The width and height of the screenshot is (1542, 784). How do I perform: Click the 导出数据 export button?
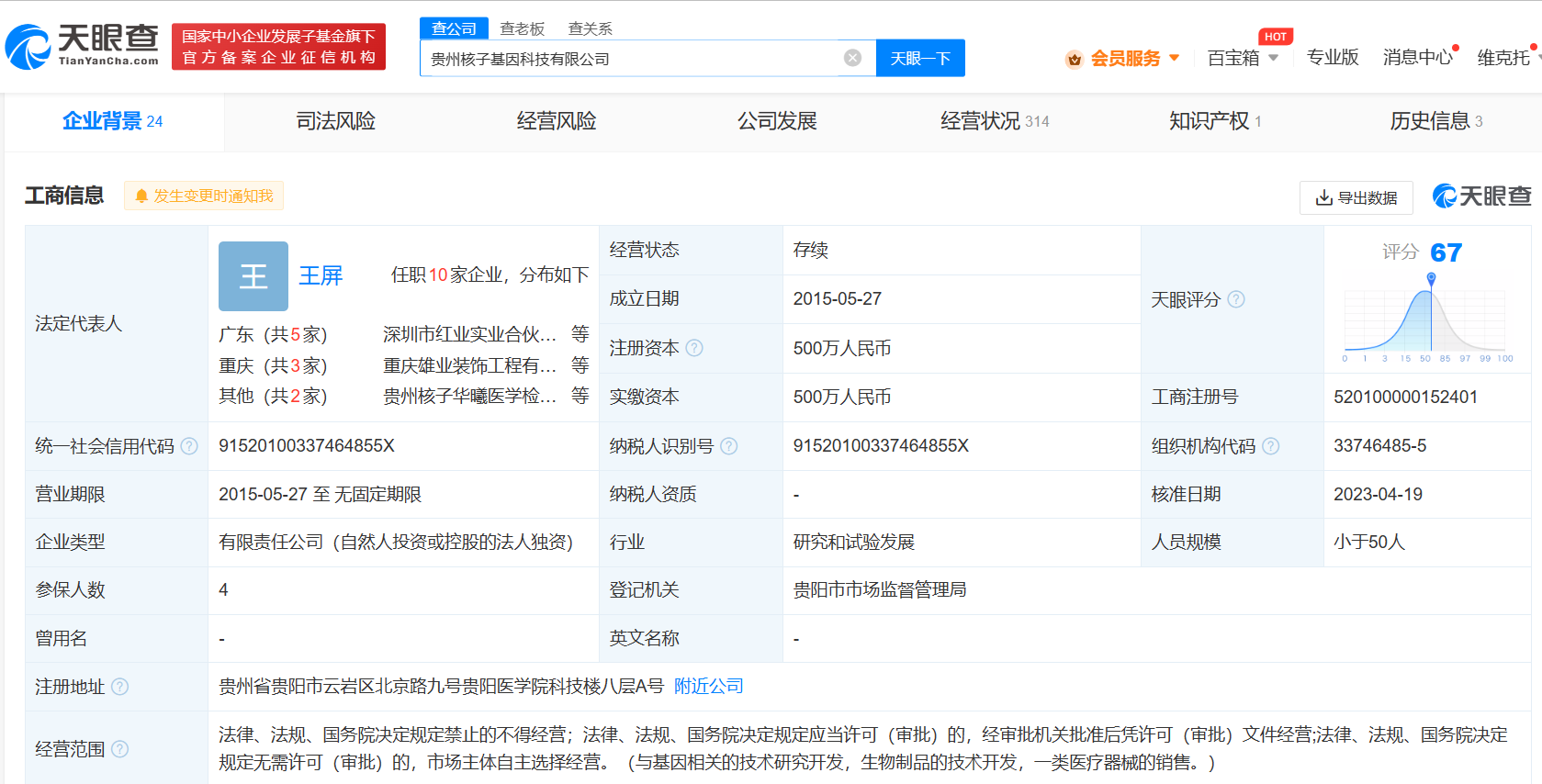pyautogui.click(x=1356, y=197)
